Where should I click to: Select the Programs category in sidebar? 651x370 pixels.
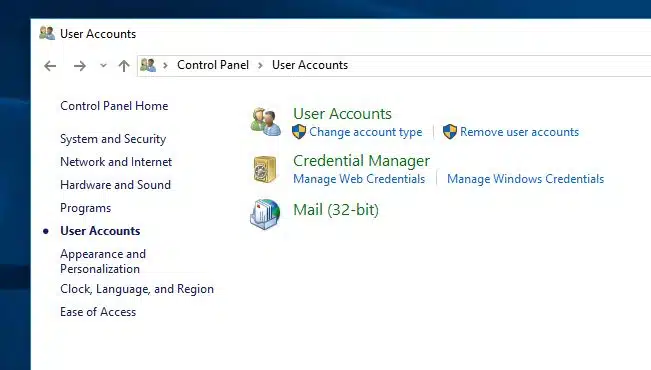coord(86,208)
